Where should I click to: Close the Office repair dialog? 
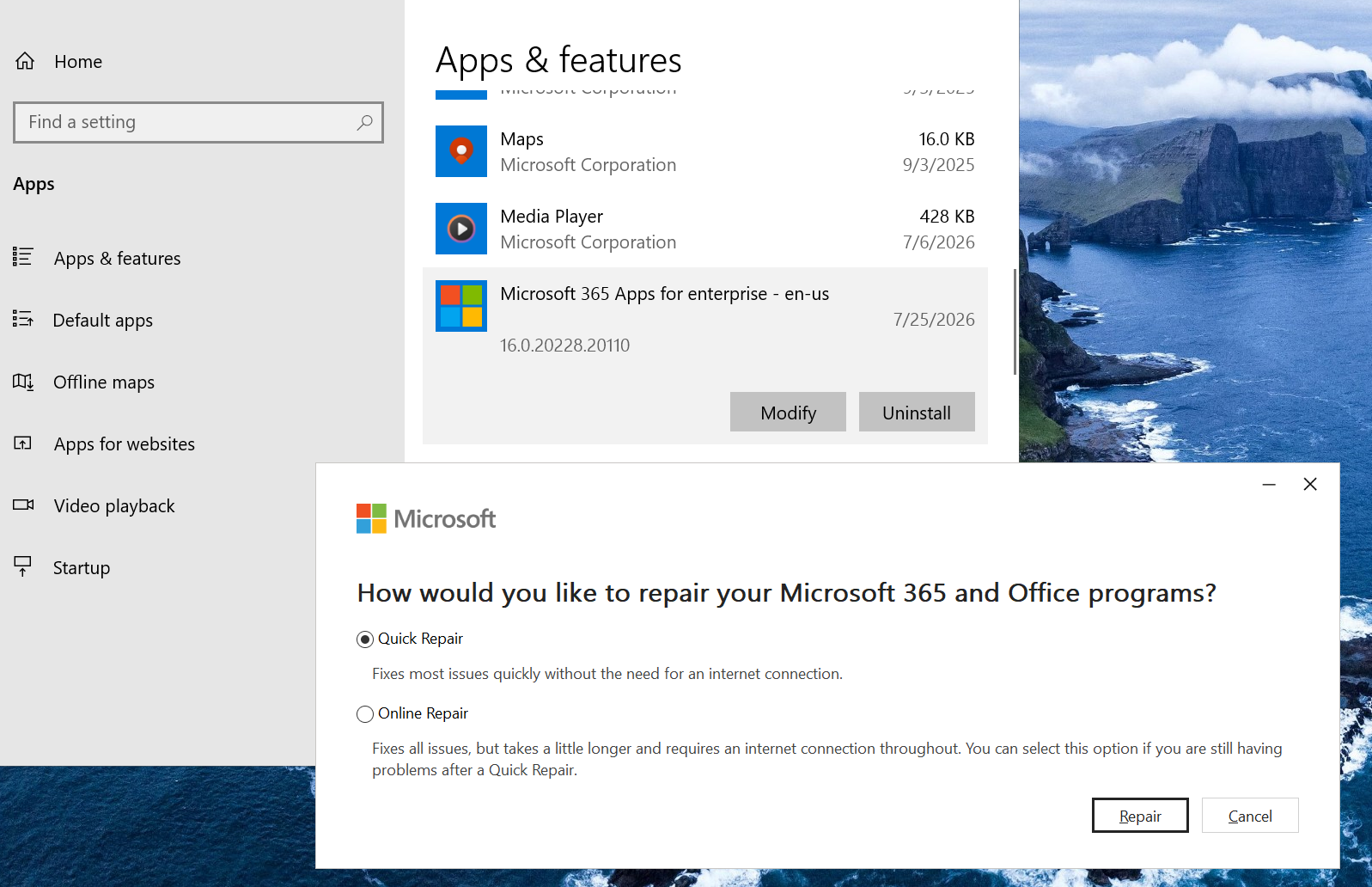[1310, 485]
